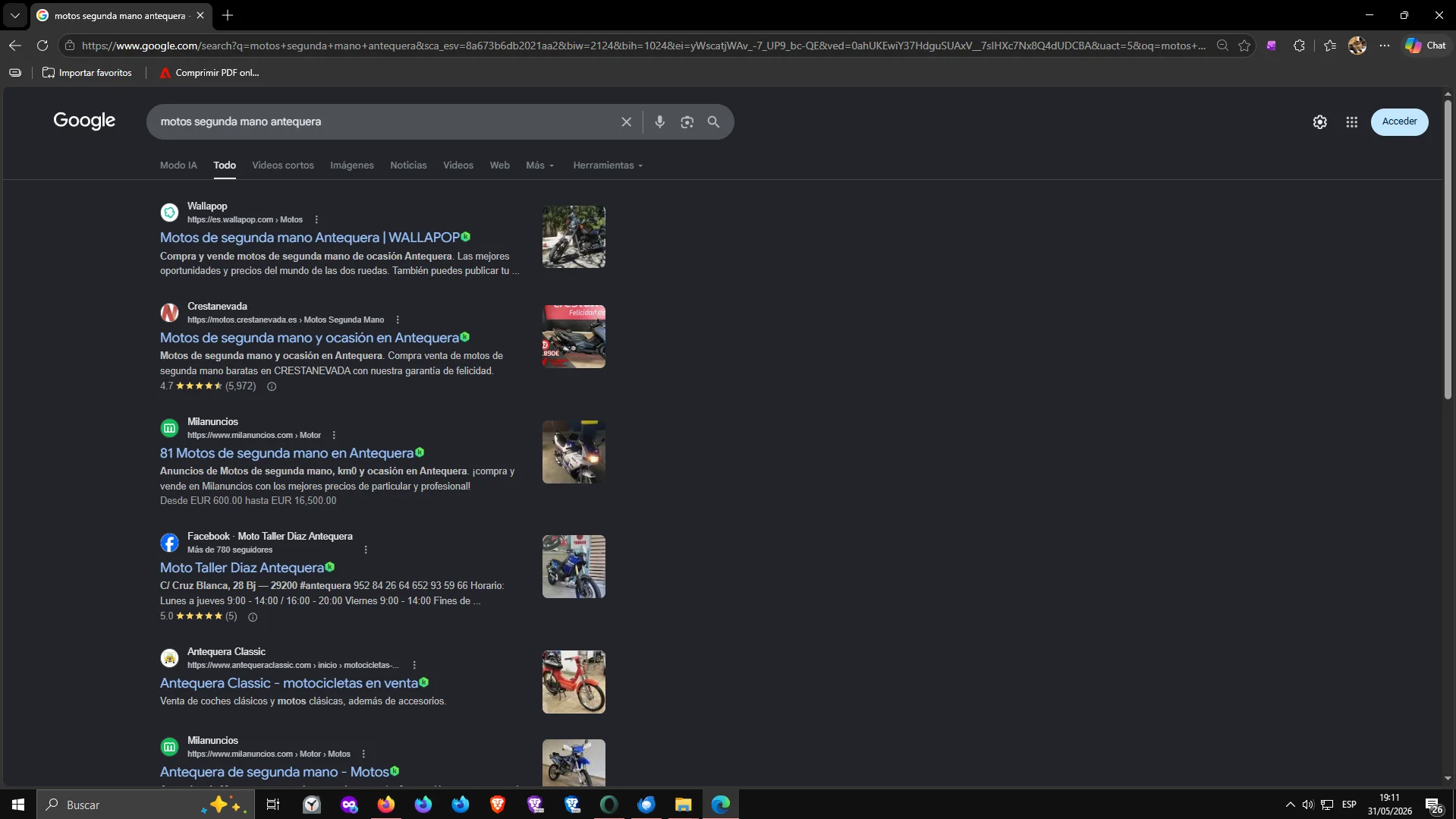Open zoom magnifier icon in address bar
The width and height of the screenshot is (1456, 819).
pyautogui.click(x=1222, y=46)
